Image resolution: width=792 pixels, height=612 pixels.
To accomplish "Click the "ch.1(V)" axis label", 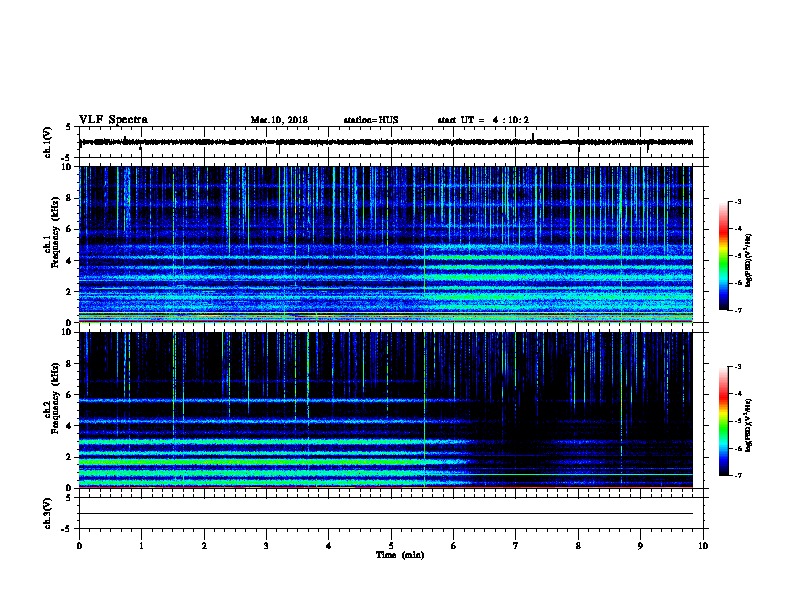I will tap(48, 142).
